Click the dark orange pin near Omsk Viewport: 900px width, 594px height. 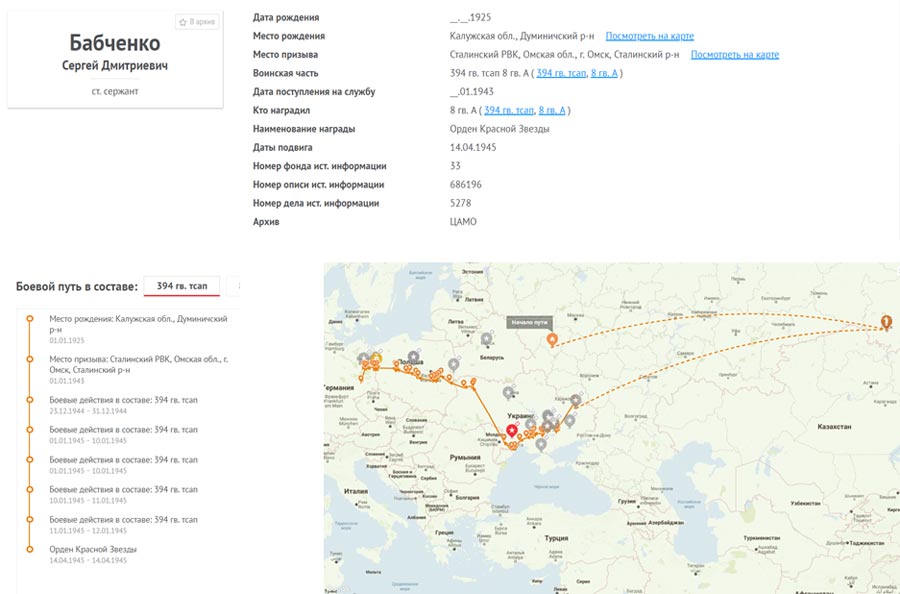pos(885,321)
